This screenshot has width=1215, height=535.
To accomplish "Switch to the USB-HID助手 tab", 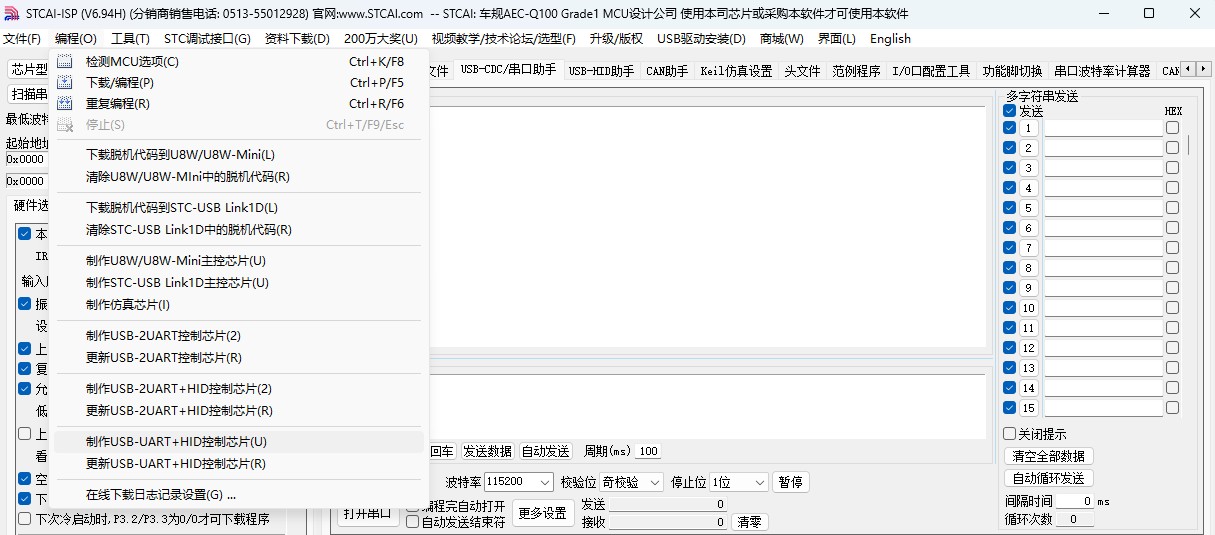I will 601,71.
